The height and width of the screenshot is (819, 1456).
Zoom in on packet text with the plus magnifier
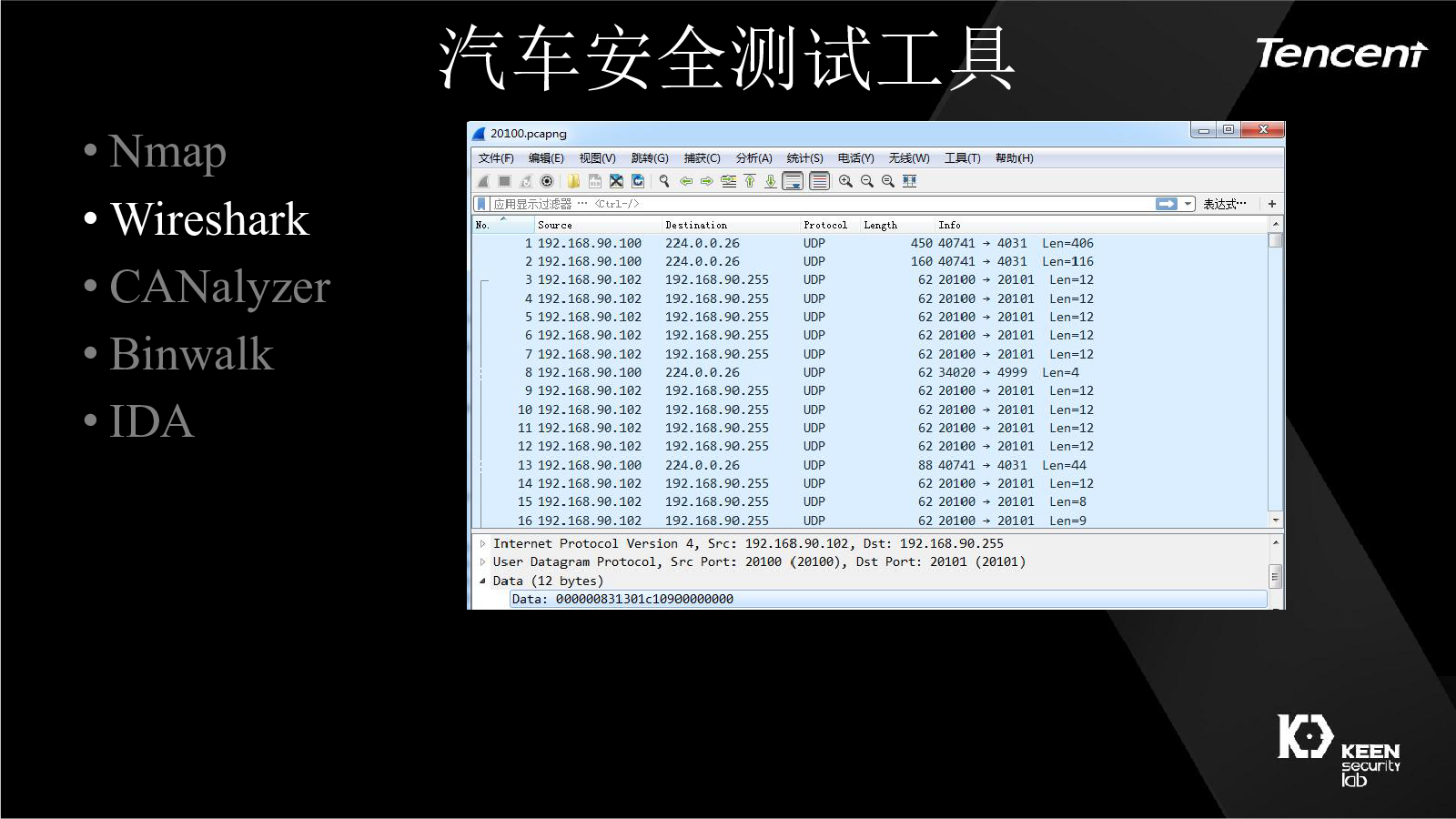point(845,181)
